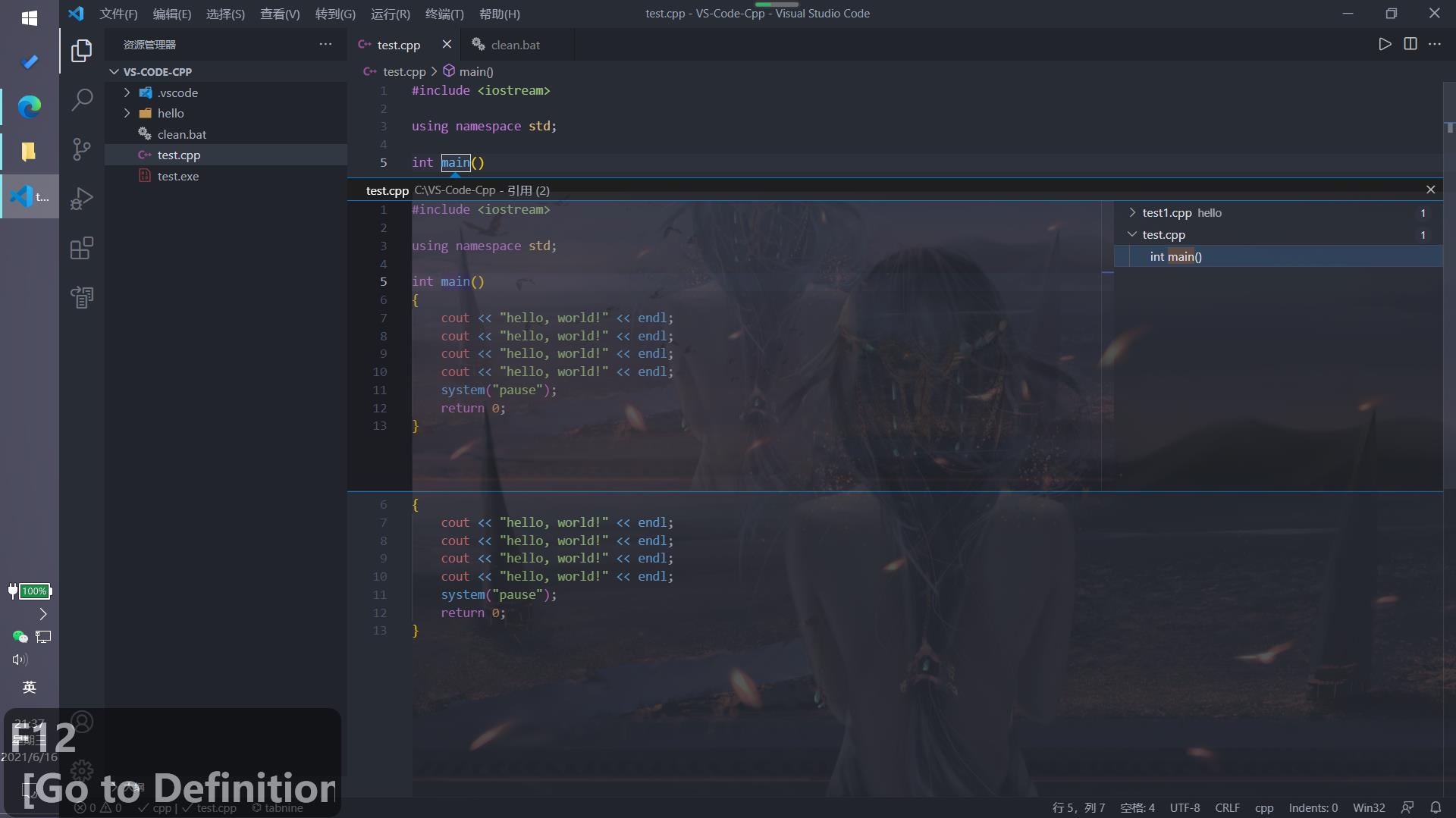The image size is (1456, 818).
Task: Click the peek panel test.cpp title
Action: (x=387, y=190)
